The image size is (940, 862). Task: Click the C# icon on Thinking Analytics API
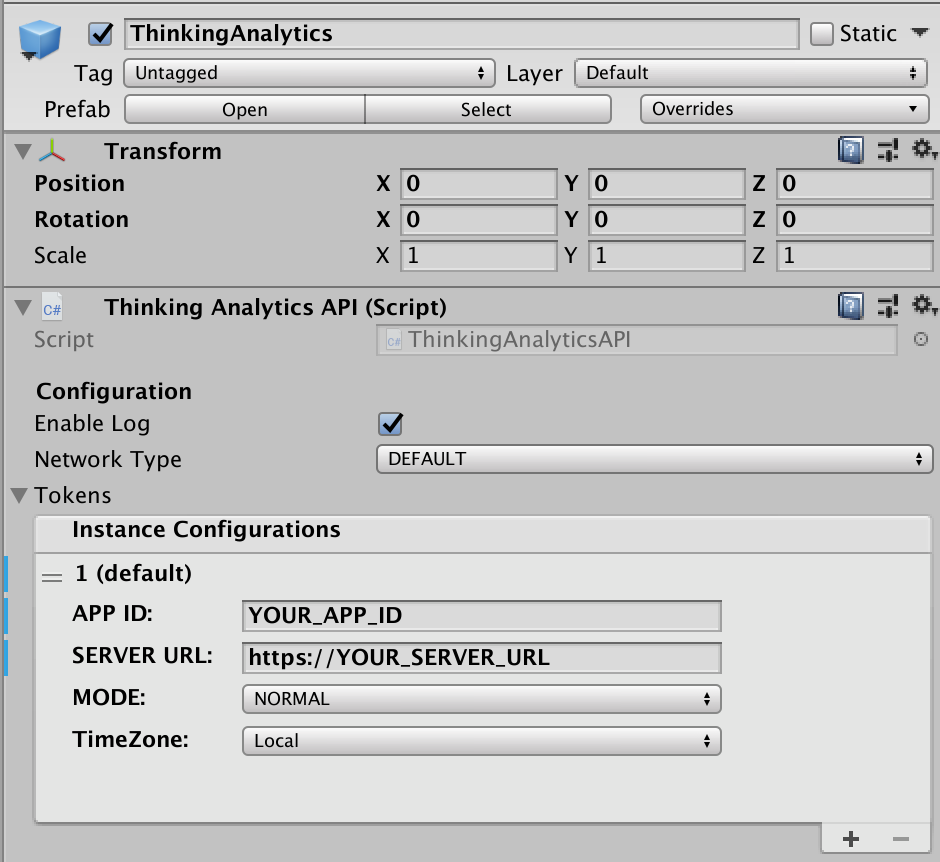pos(50,307)
